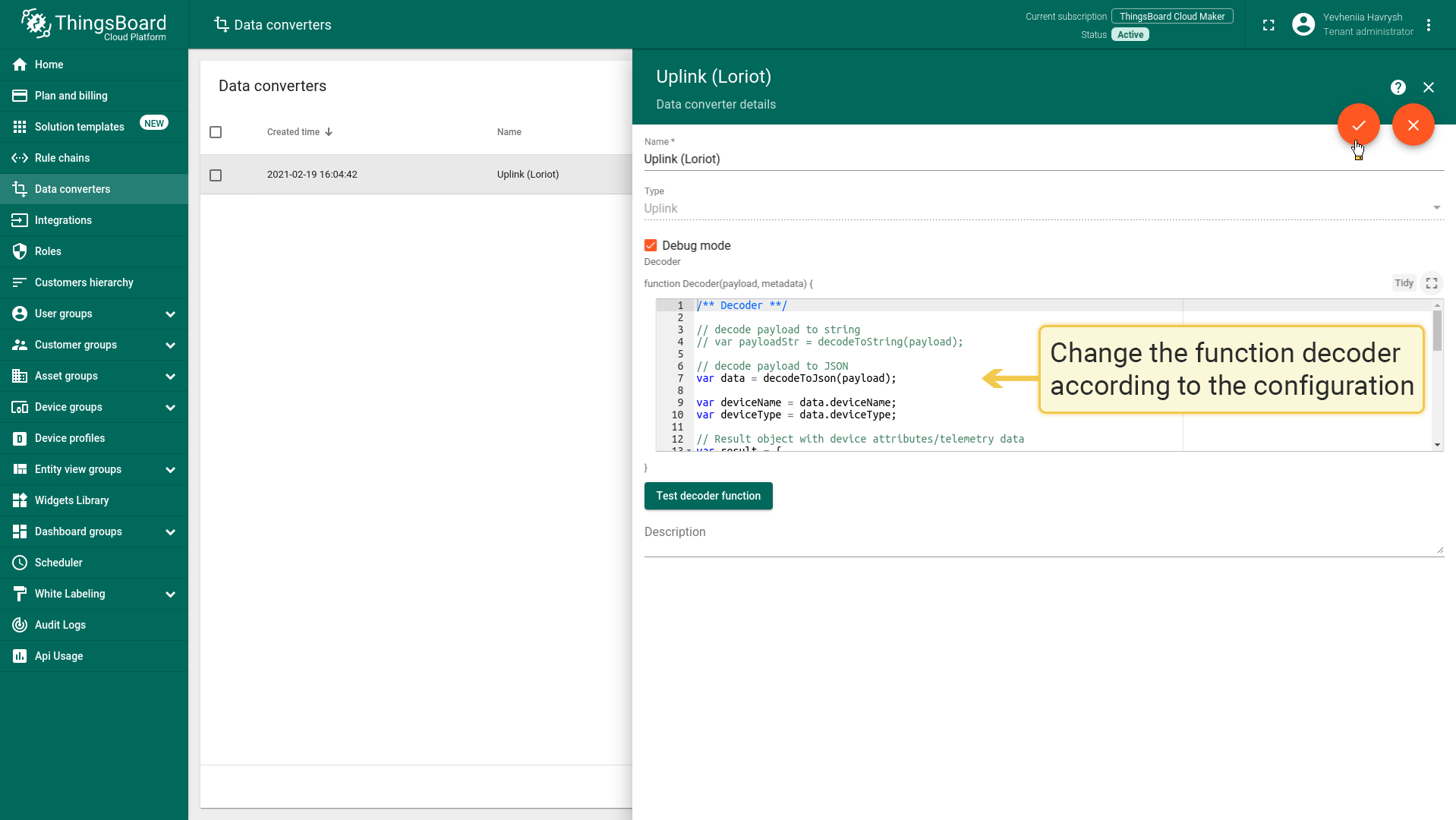Go to Rule chains page

click(x=62, y=158)
